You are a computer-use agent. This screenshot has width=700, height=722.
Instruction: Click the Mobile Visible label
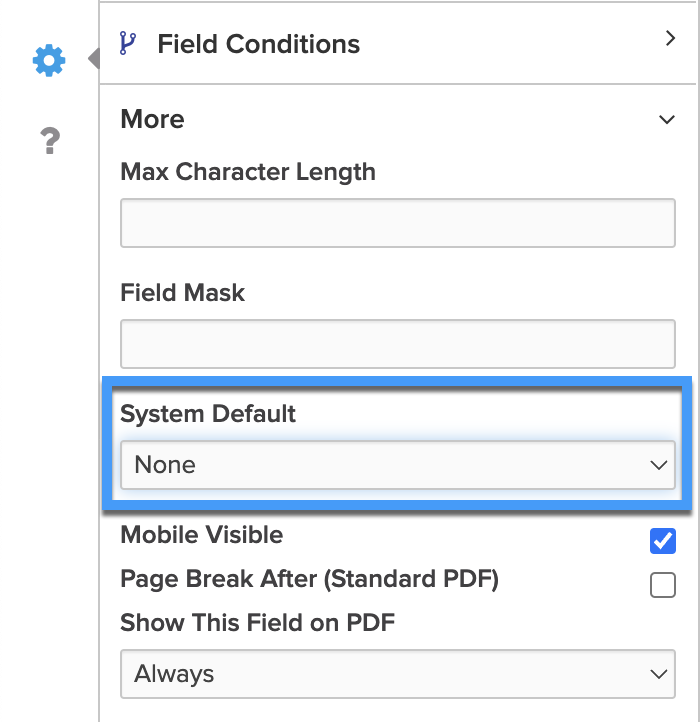(x=202, y=535)
